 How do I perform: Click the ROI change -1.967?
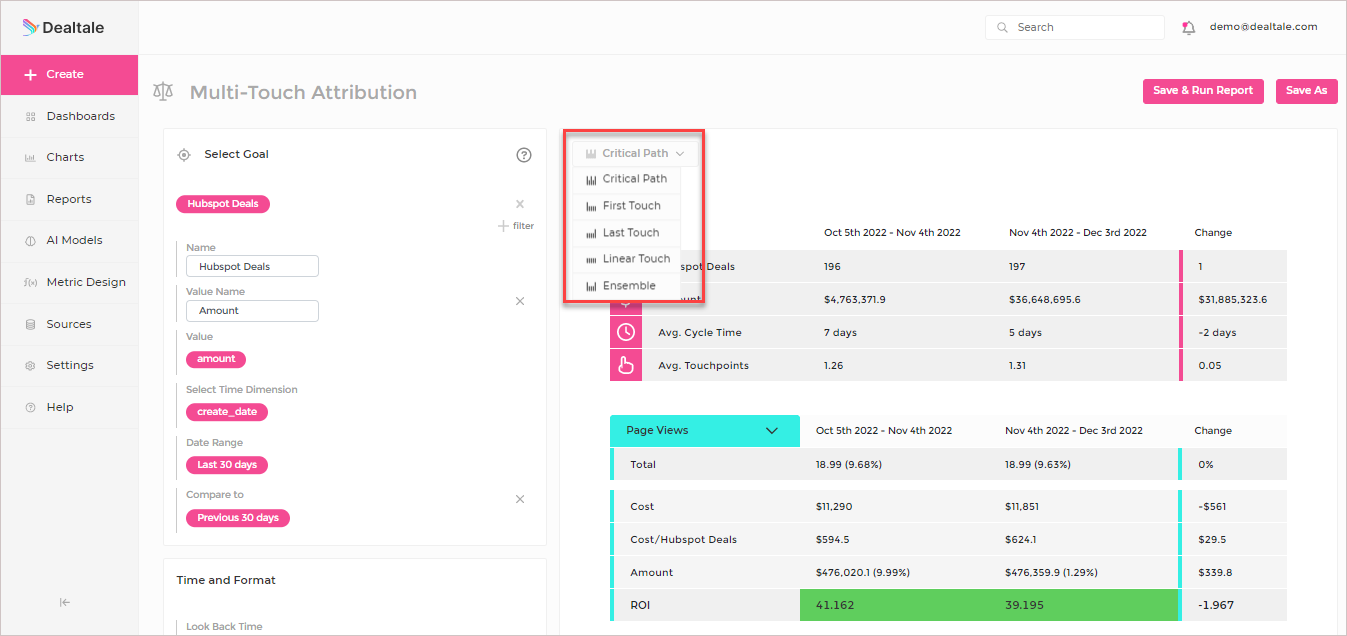point(1216,606)
